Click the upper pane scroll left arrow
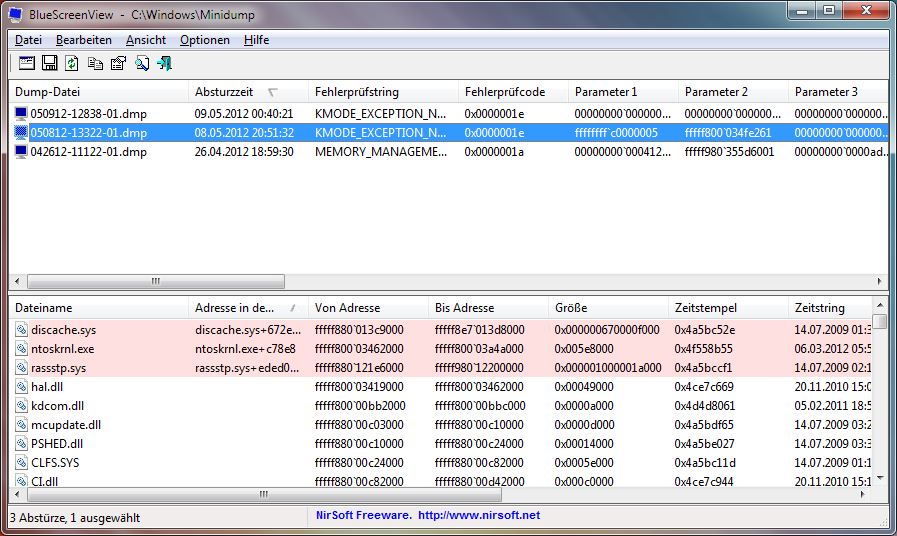 click(x=17, y=281)
